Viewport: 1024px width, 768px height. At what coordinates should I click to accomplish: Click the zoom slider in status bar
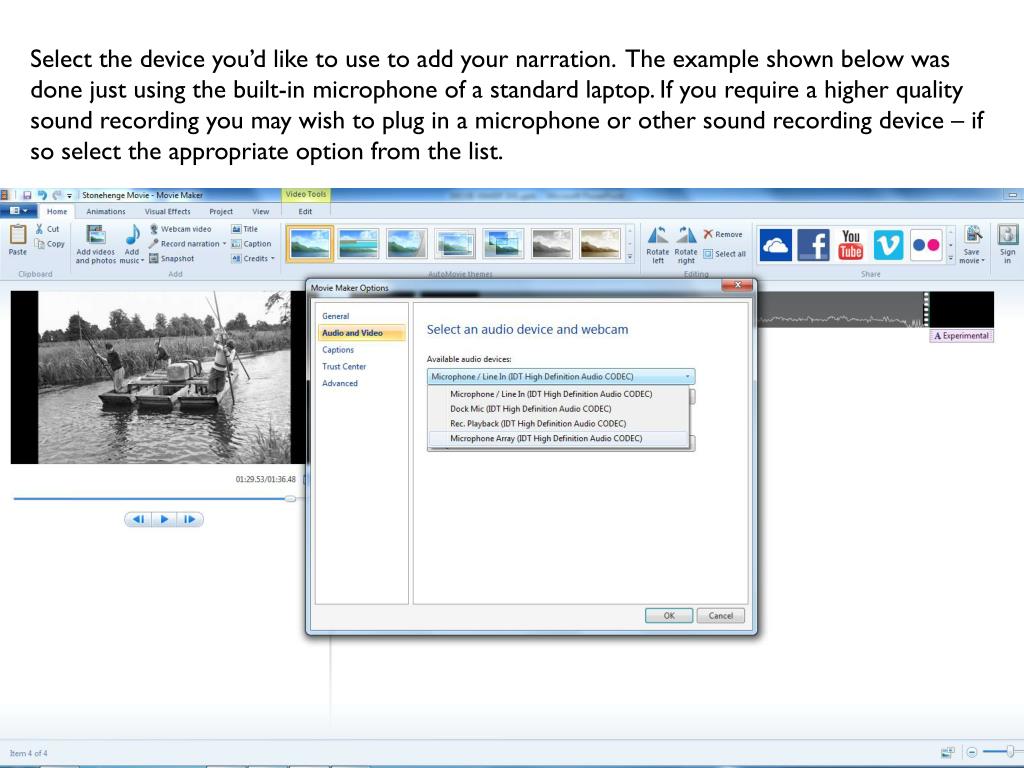tap(1009, 752)
